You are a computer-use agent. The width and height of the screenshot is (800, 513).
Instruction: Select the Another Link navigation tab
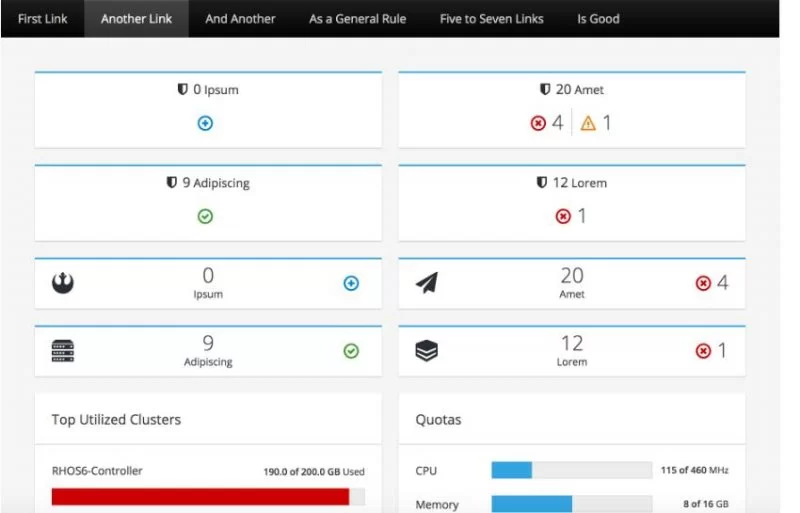pos(136,19)
